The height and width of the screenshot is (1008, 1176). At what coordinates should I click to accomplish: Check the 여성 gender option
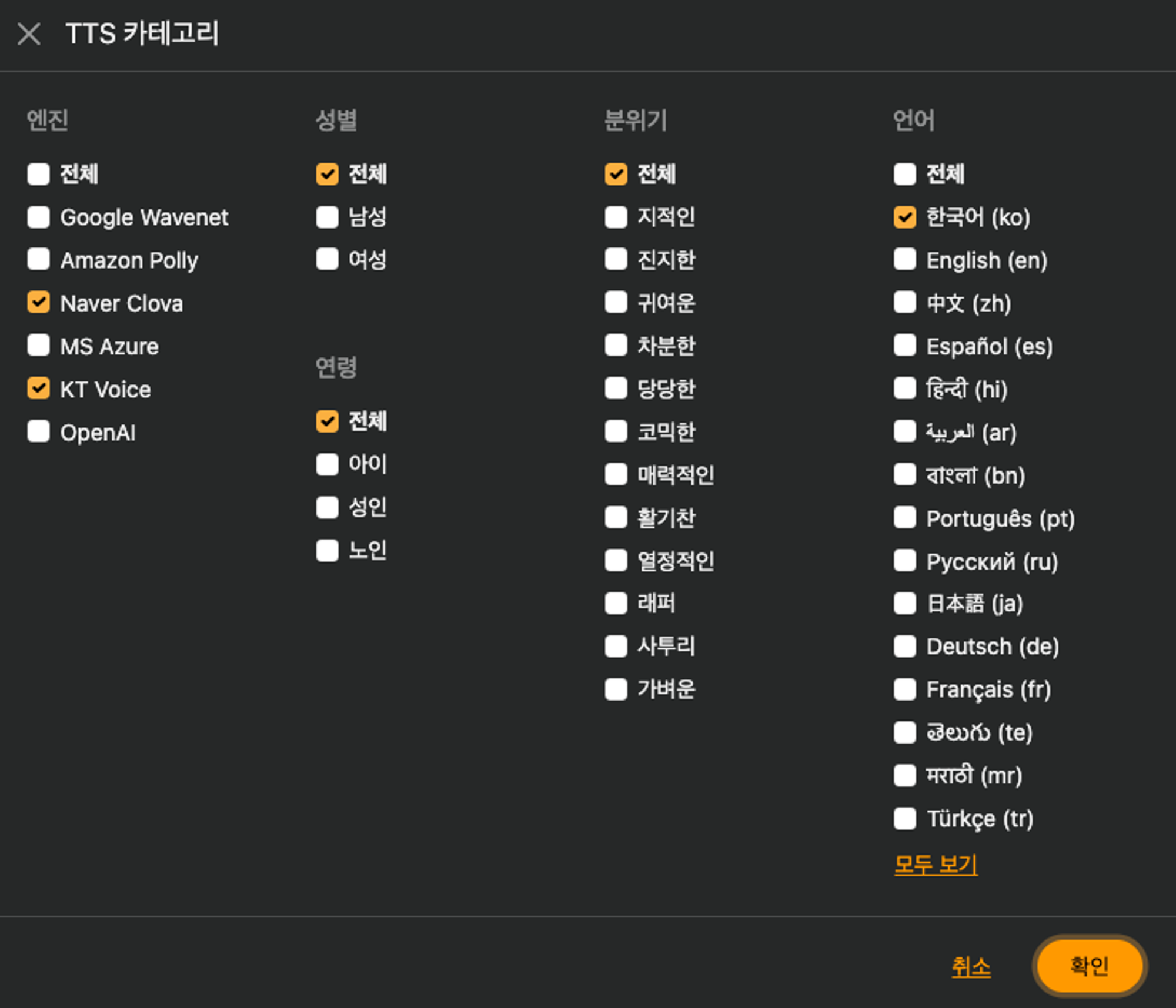[327, 259]
